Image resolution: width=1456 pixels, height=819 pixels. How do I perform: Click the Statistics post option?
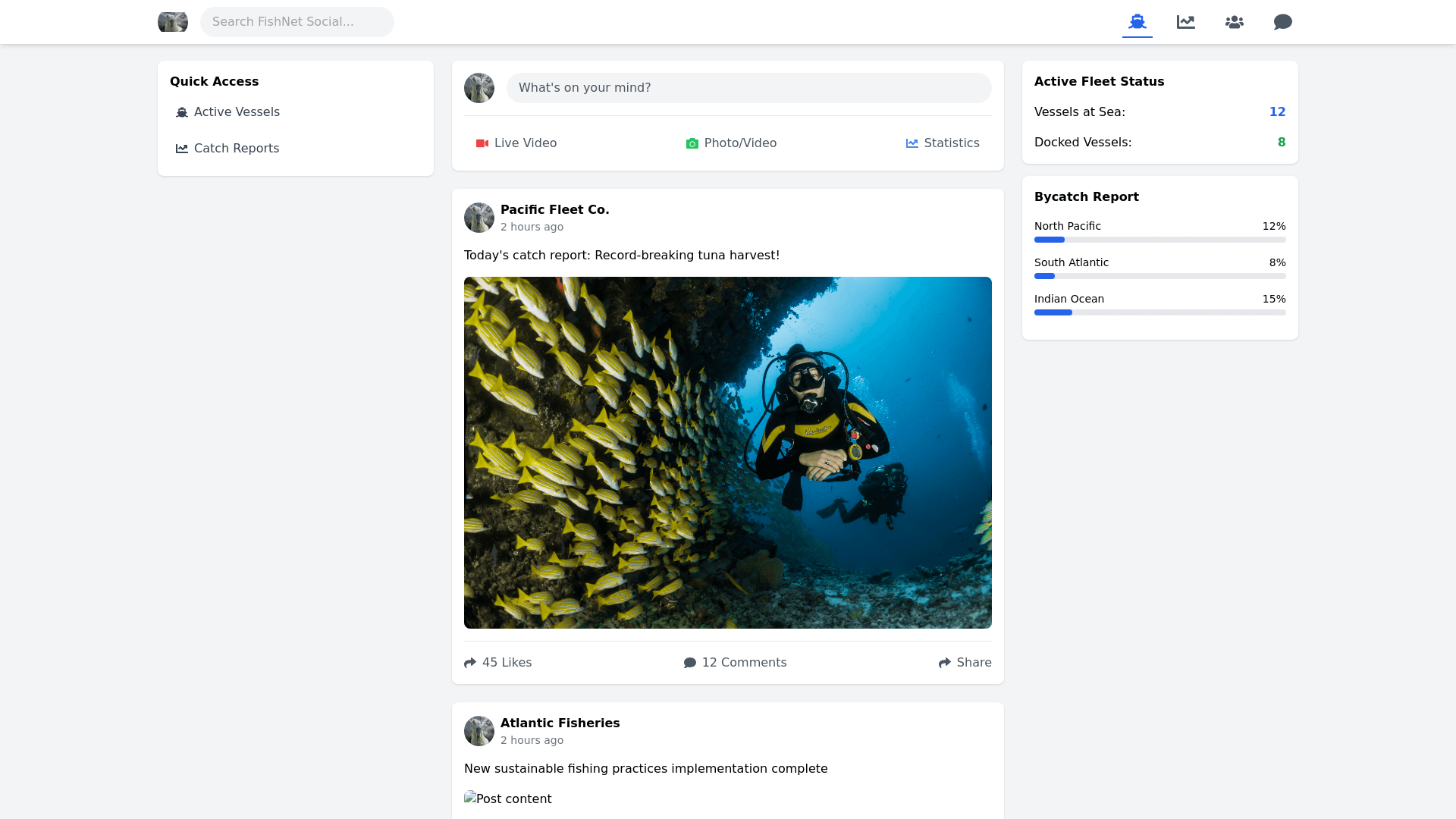943,143
